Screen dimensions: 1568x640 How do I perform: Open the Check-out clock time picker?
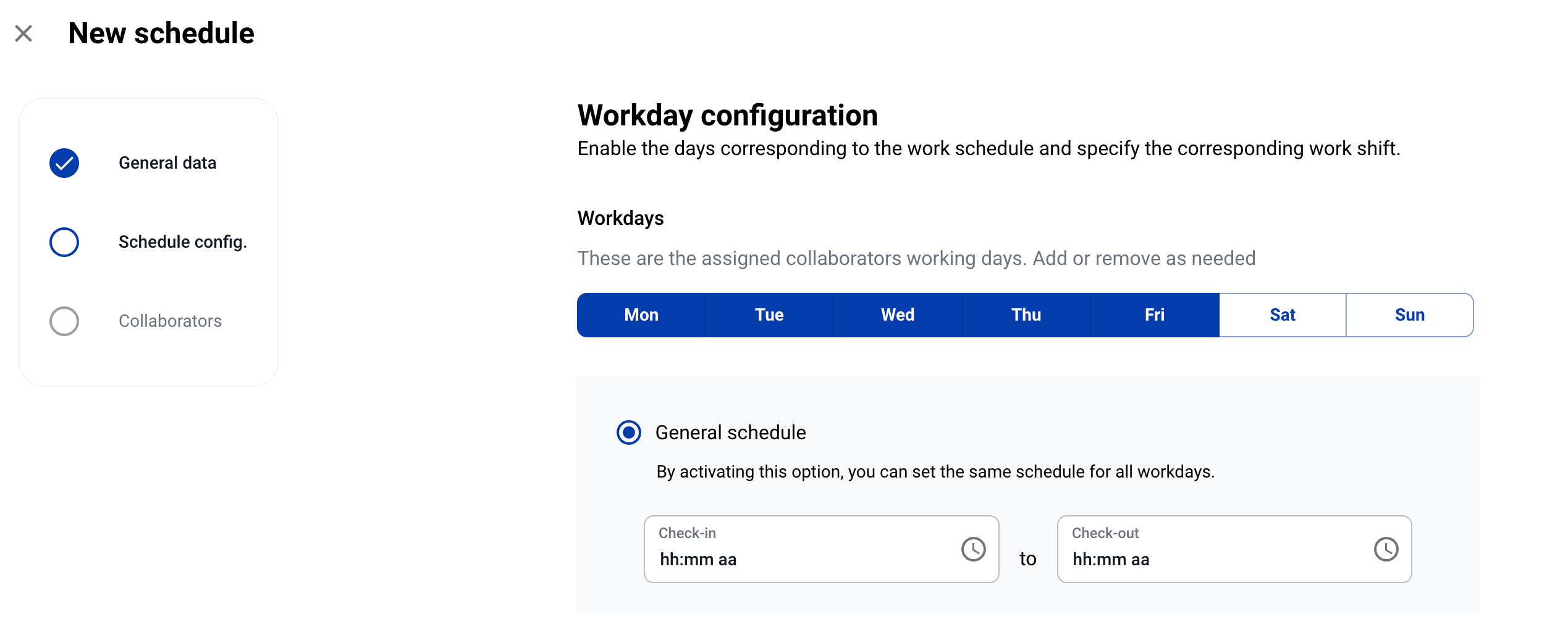point(1386,549)
